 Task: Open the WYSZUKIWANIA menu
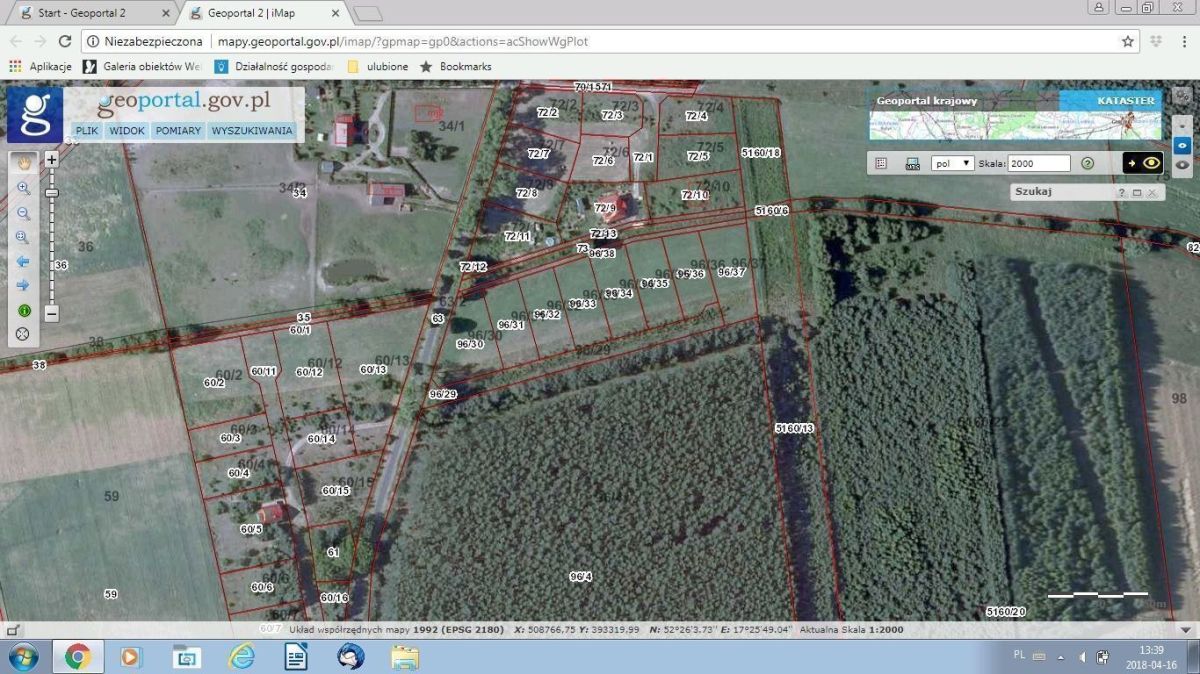[x=252, y=131]
